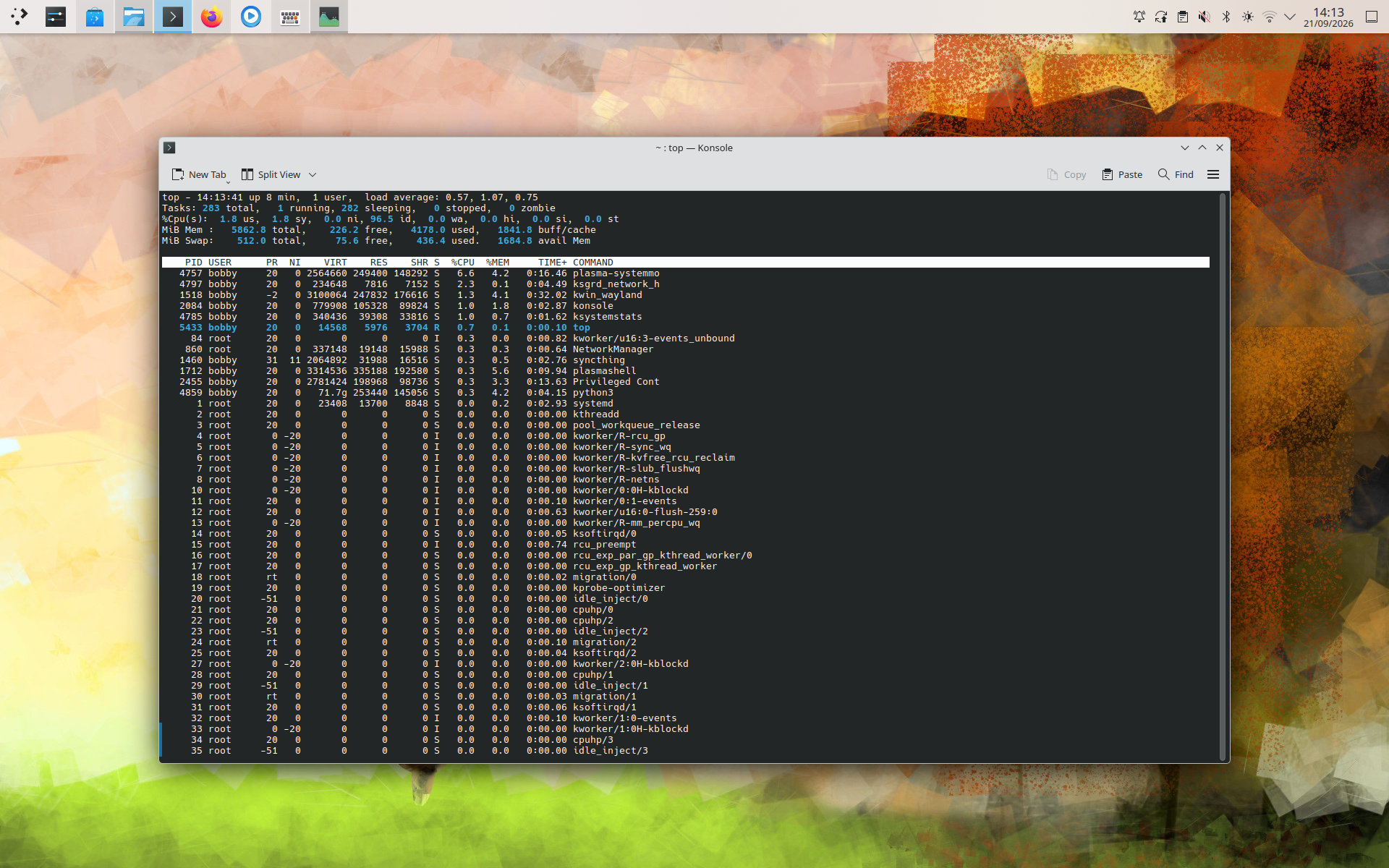Open the system monitor graph icon in the panel

(329, 16)
